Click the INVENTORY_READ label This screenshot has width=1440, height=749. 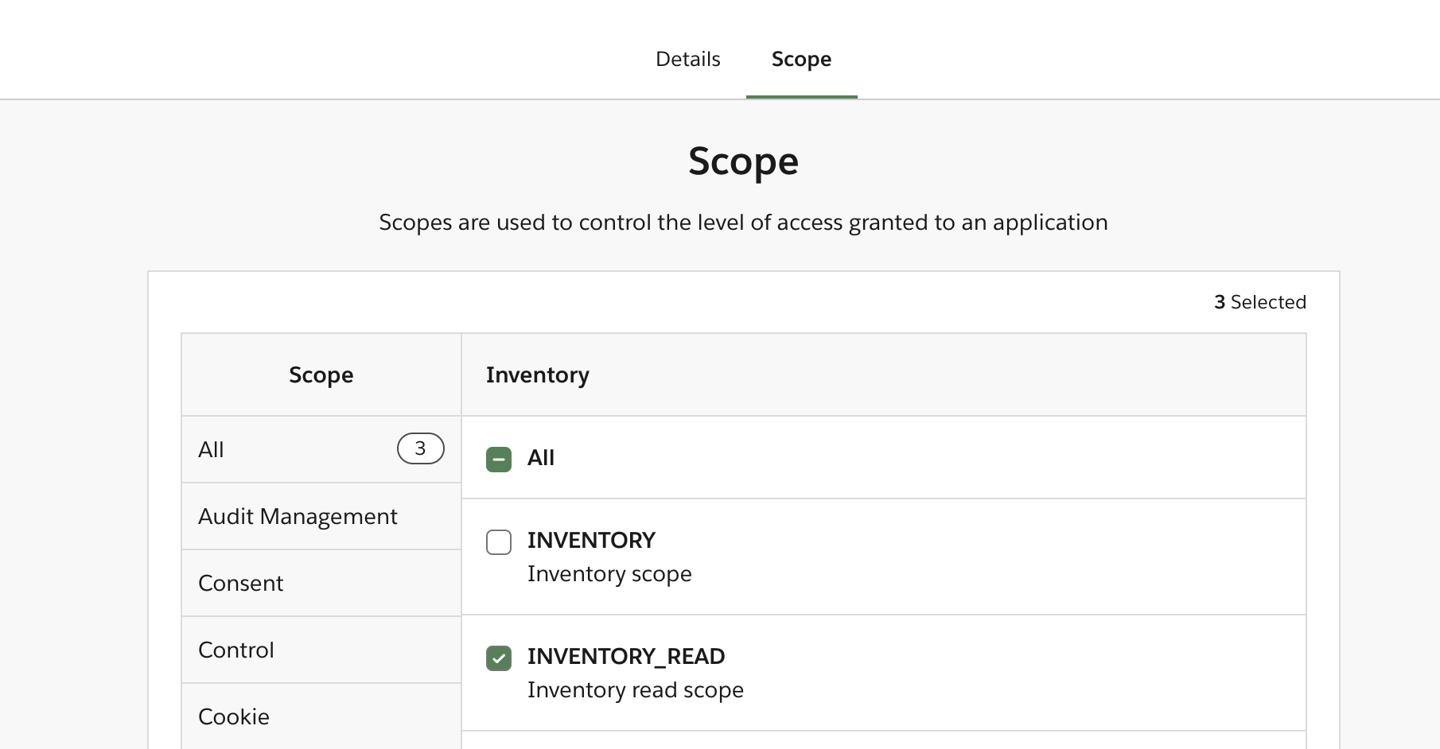tap(626, 656)
